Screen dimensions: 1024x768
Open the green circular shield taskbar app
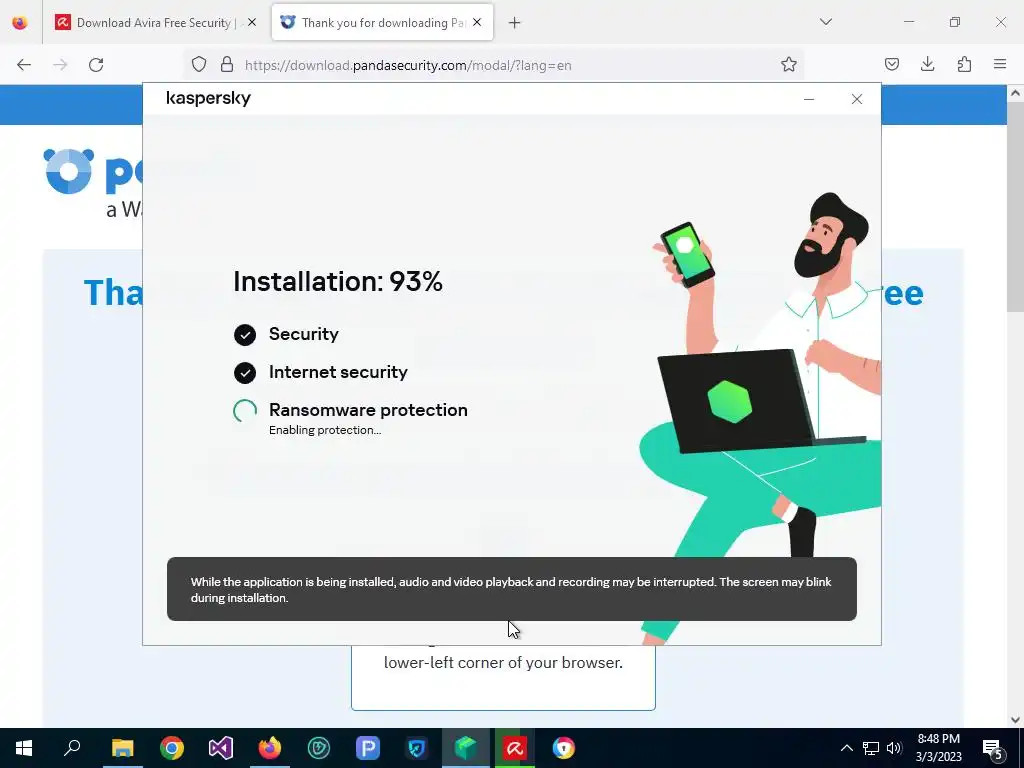click(x=319, y=748)
